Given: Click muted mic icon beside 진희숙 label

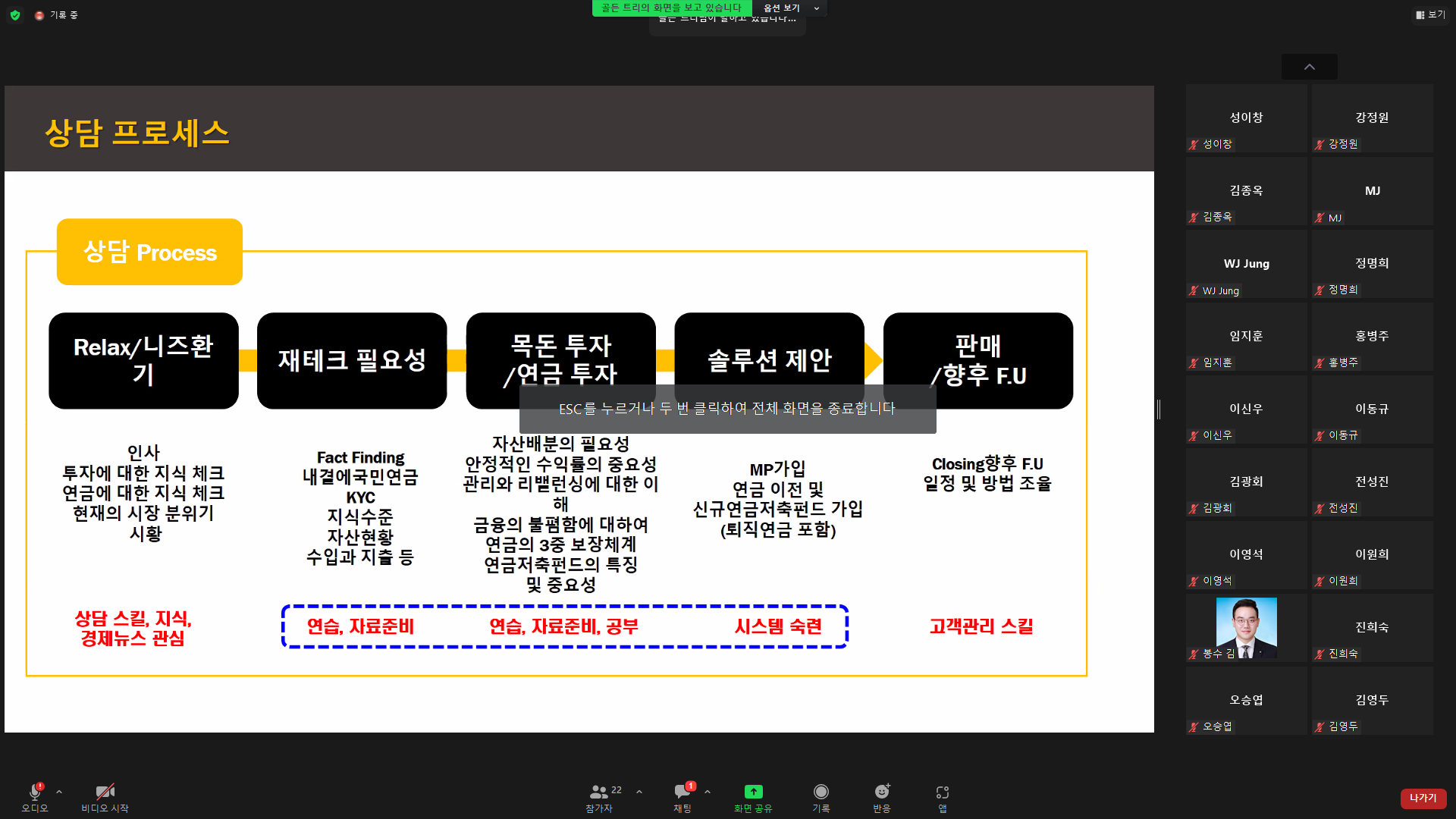Looking at the screenshot, I should pos(1320,654).
